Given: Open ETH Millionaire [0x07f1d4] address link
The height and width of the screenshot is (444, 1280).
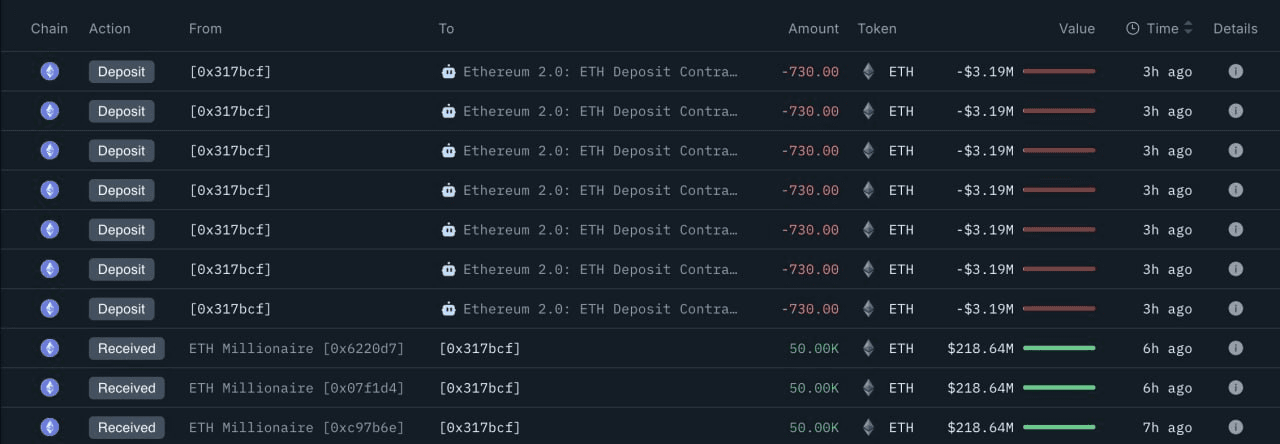Looking at the screenshot, I should pos(297,388).
